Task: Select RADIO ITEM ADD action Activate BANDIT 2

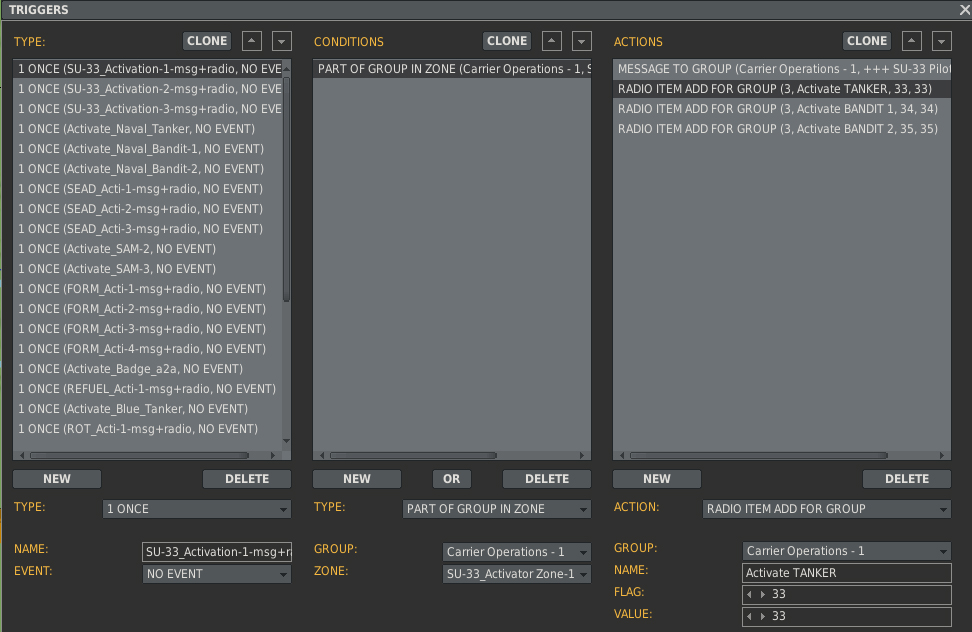Action: [x=782, y=129]
